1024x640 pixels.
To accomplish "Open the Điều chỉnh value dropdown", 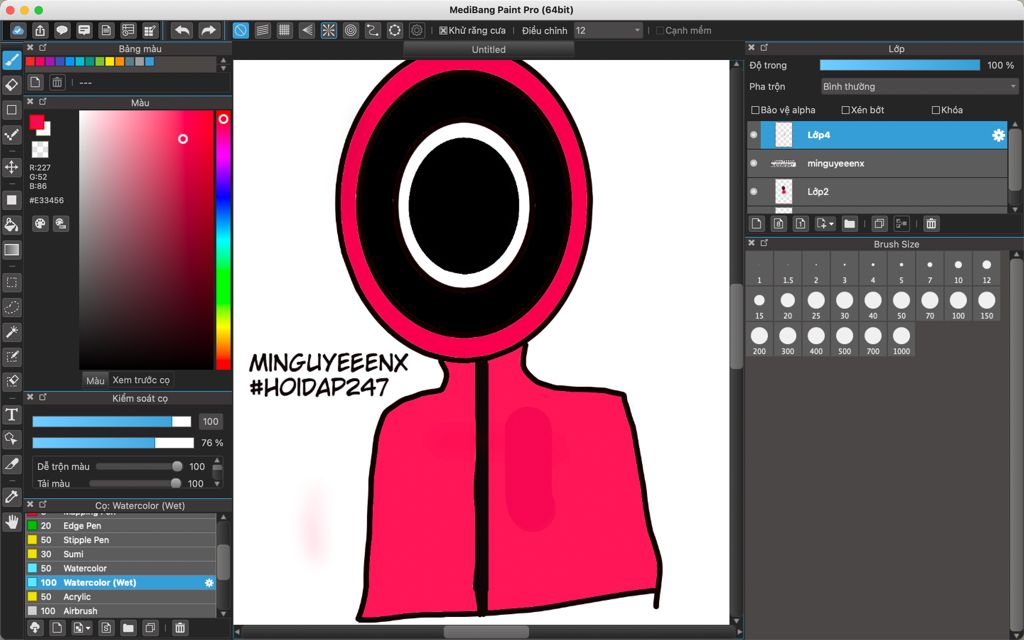I will (x=608, y=31).
